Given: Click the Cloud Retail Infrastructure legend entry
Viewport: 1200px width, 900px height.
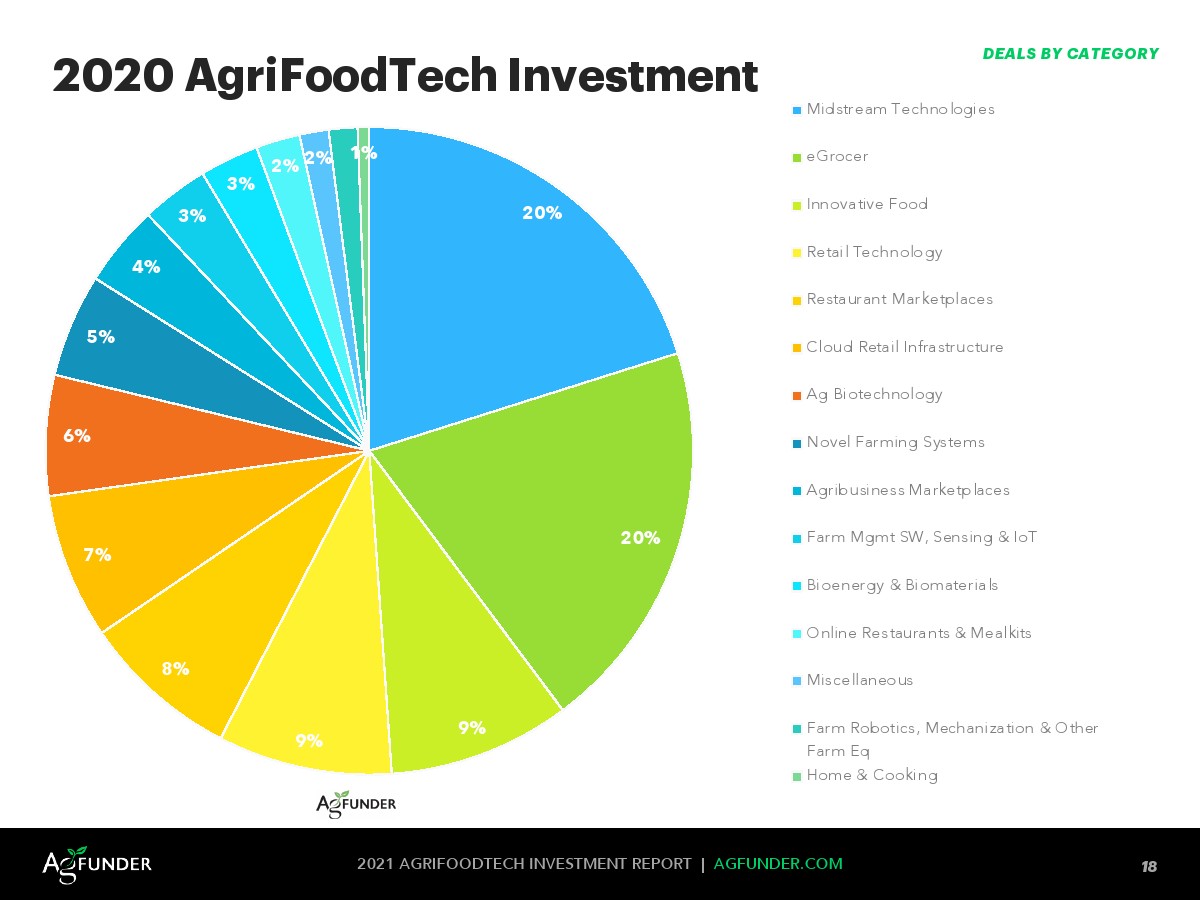Looking at the screenshot, I should click(904, 347).
